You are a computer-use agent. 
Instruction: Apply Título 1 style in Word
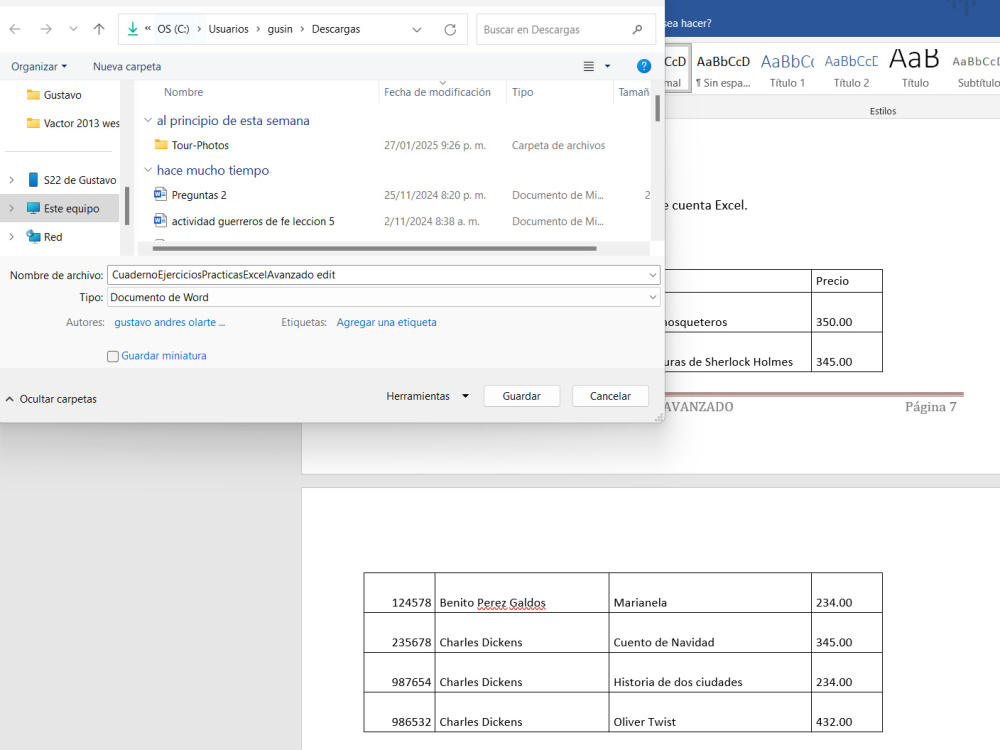pyautogui.click(x=787, y=70)
